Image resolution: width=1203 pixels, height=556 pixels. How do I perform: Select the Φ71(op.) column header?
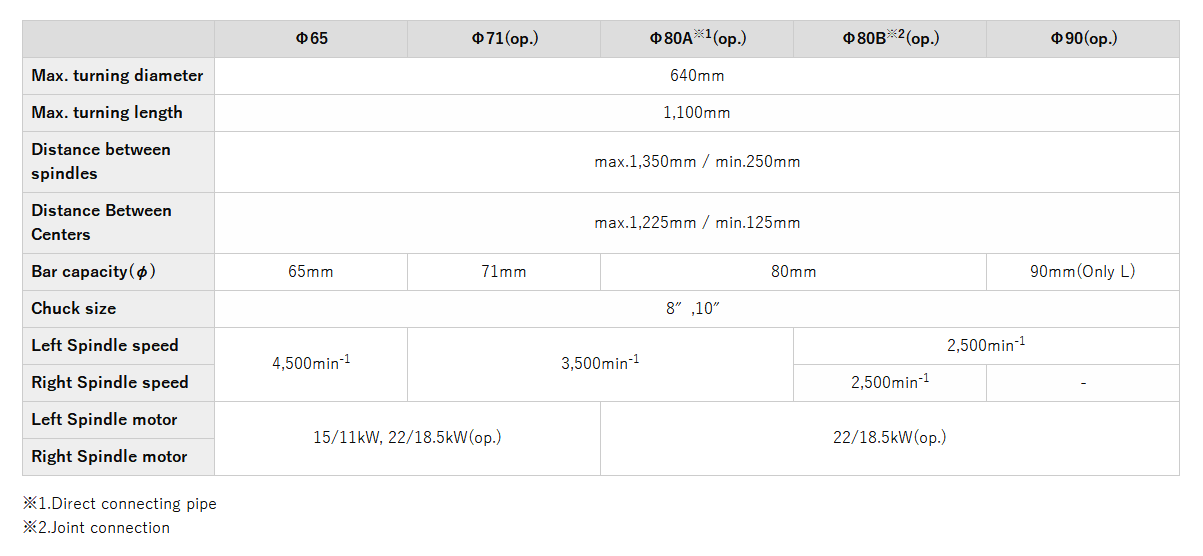coord(504,39)
